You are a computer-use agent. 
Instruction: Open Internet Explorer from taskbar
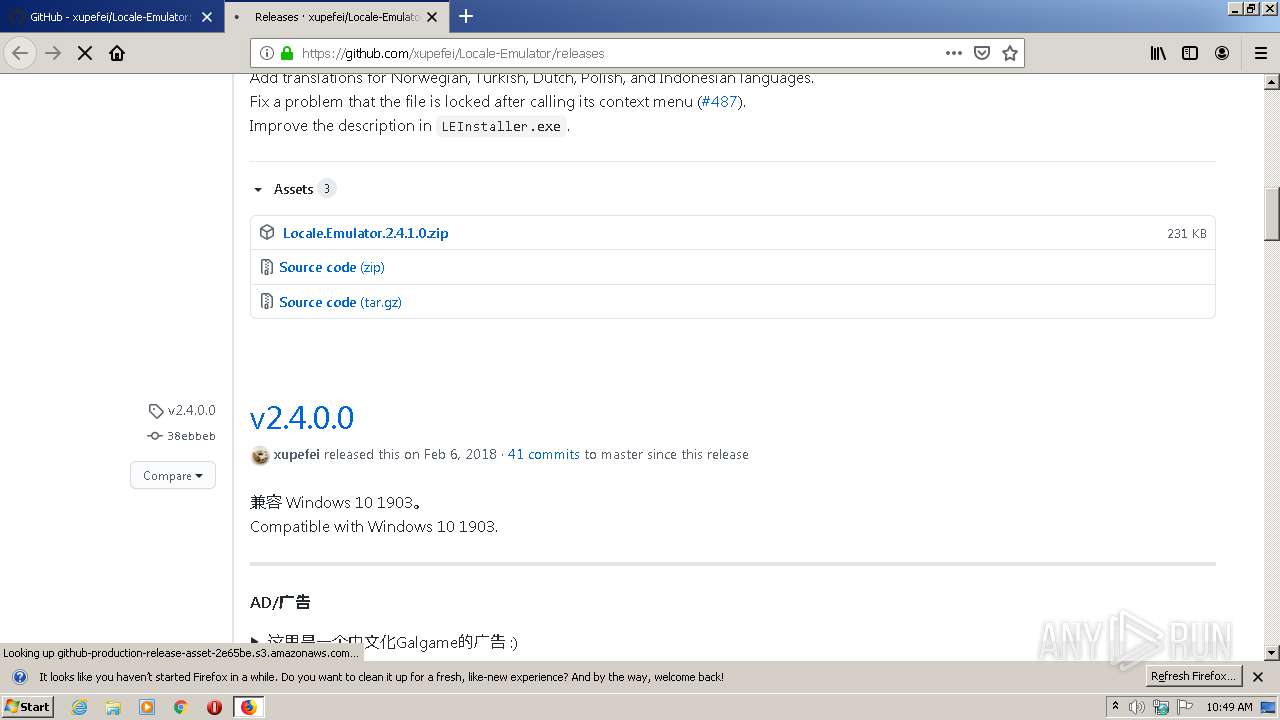point(79,707)
